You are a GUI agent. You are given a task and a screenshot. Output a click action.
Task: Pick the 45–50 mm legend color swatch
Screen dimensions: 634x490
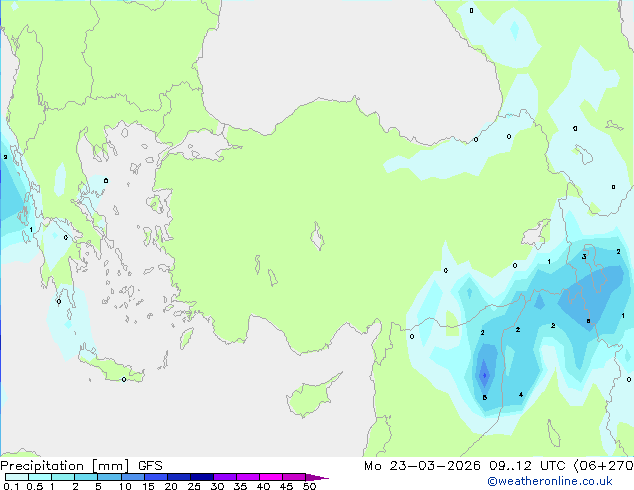point(294,477)
